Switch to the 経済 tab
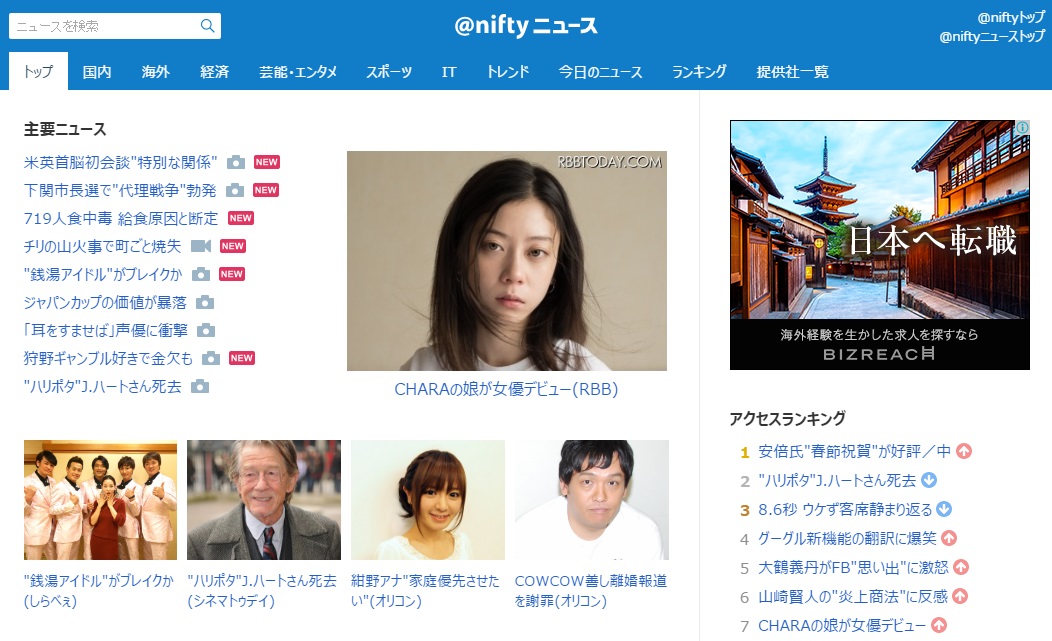Image resolution: width=1052 pixels, height=641 pixels. (215, 72)
